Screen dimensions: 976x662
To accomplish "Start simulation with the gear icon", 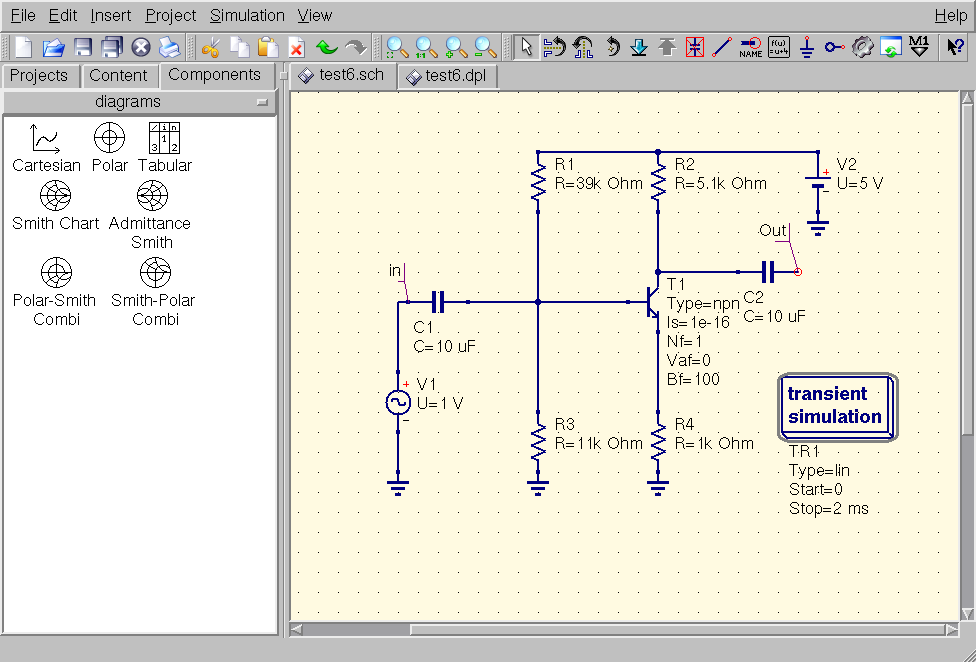I will [x=863, y=47].
